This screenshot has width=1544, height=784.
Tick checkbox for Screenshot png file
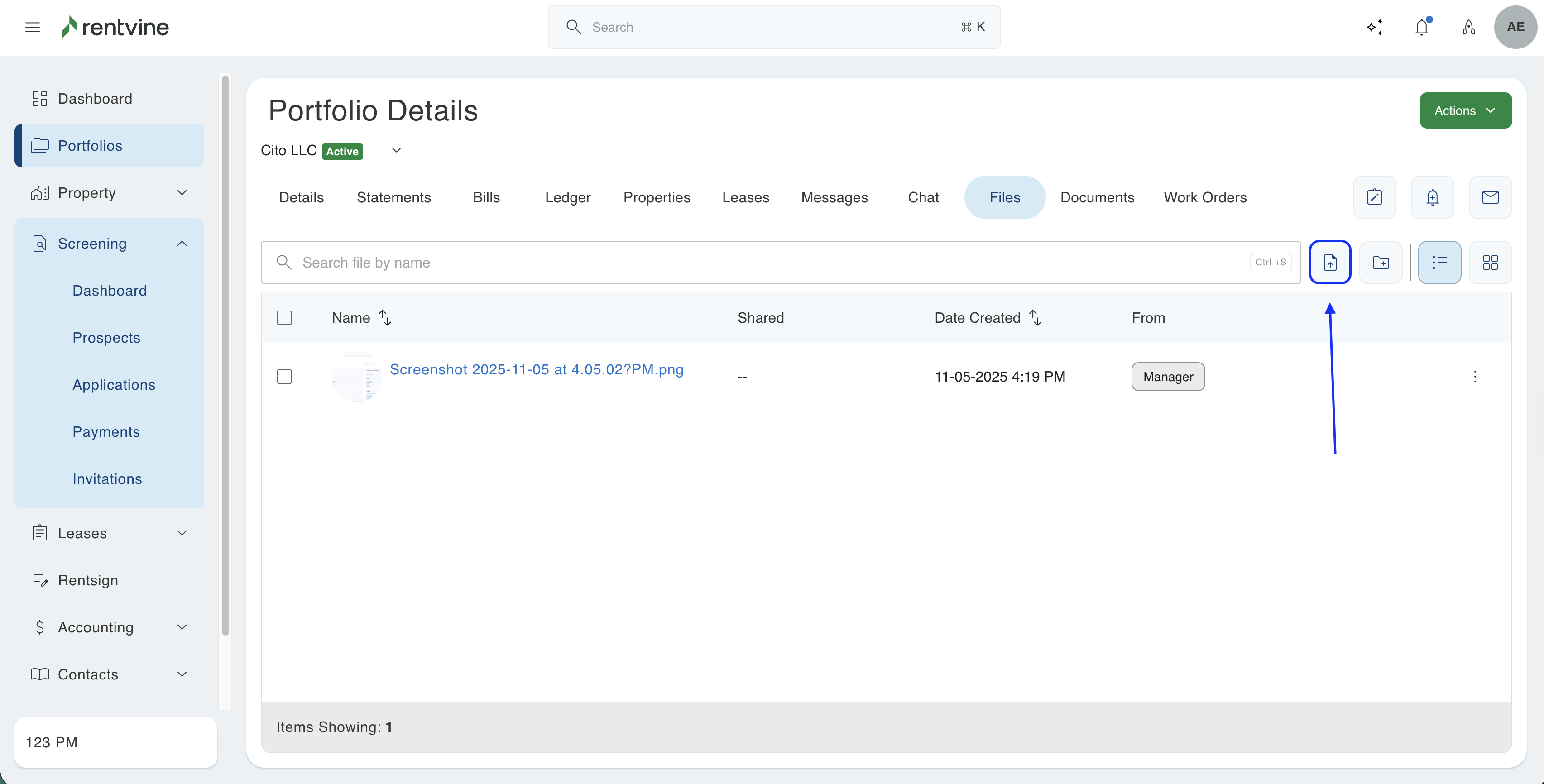[284, 377]
